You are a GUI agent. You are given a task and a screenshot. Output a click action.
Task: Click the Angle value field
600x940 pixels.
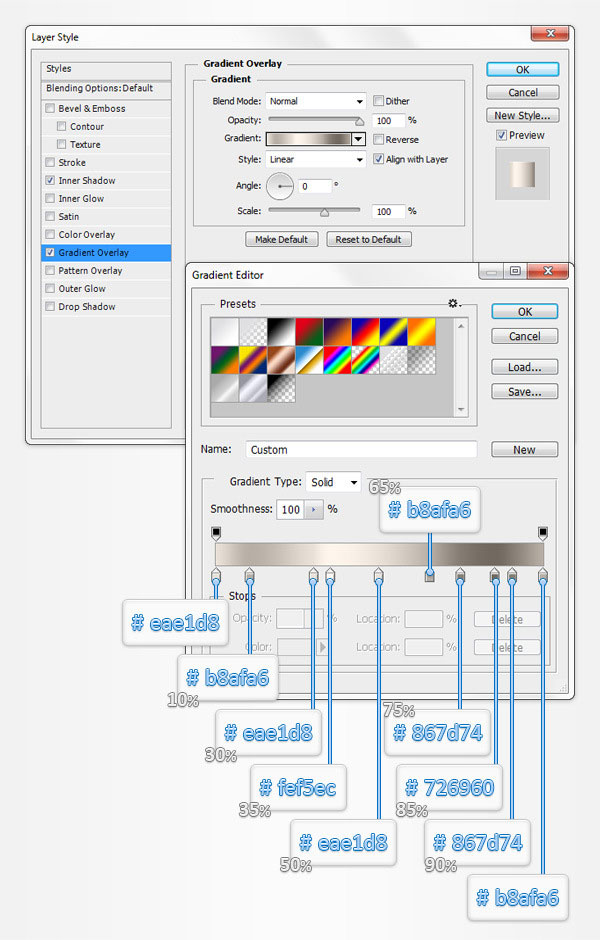tap(315, 186)
